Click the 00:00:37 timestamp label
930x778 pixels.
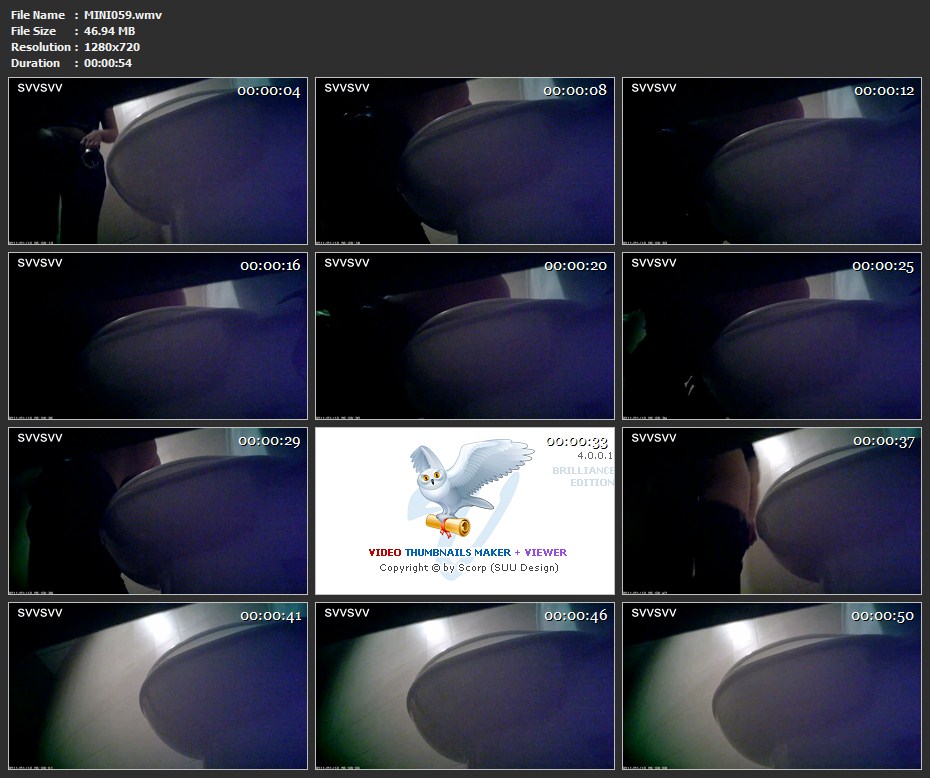pos(883,441)
